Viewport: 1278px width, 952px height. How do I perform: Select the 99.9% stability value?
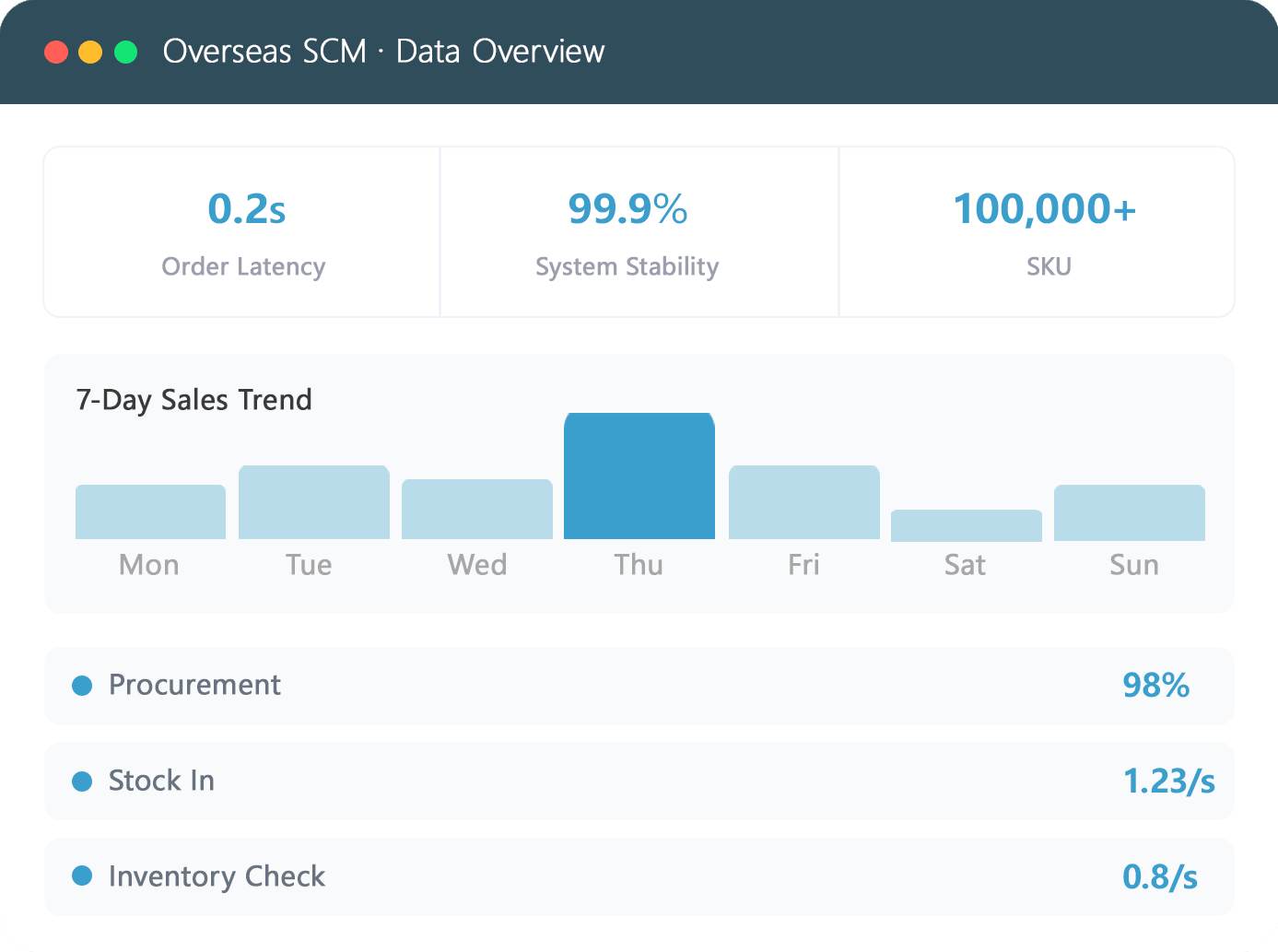coord(627,209)
